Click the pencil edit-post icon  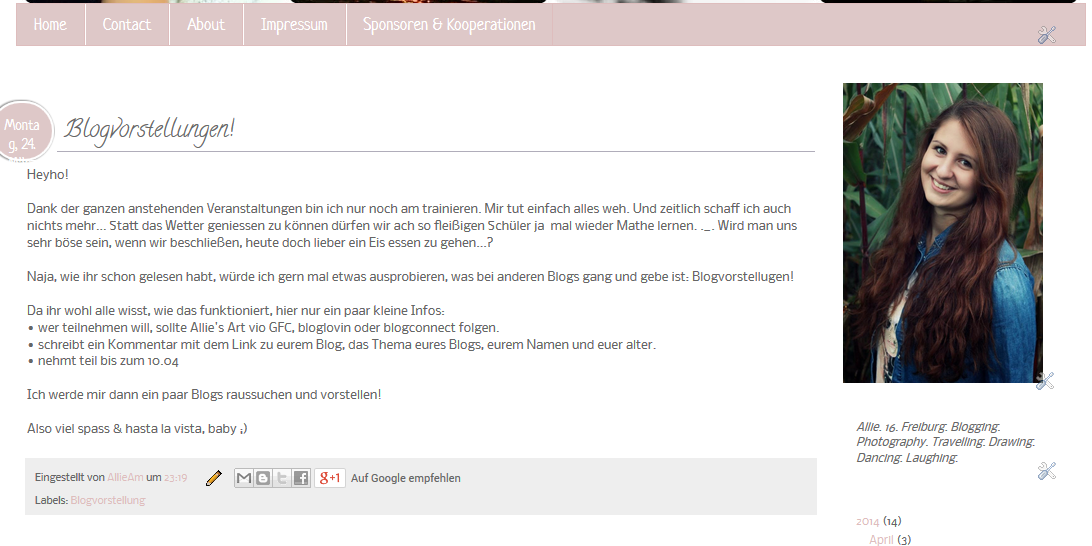[x=214, y=478]
